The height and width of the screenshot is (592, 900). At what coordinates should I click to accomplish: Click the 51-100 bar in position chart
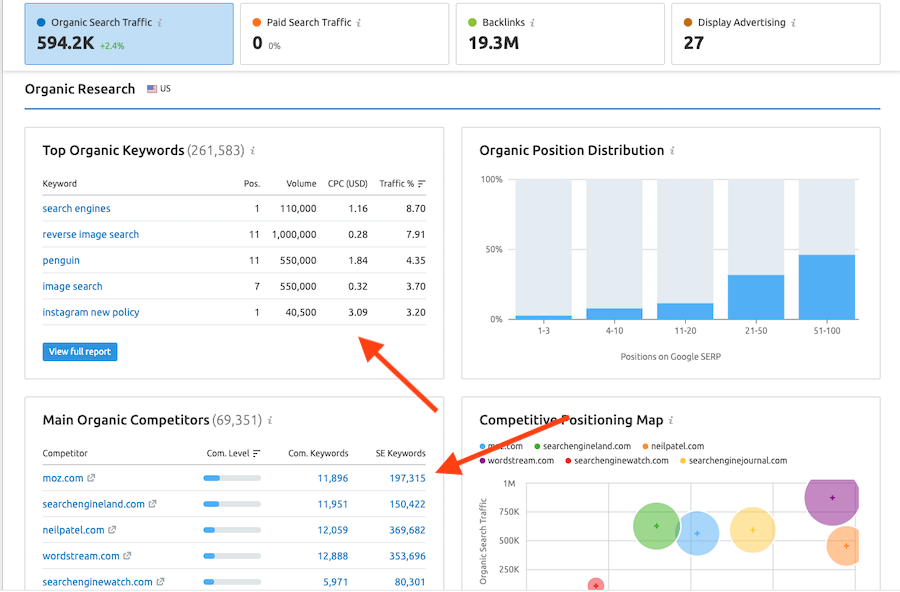(x=827, y=287)
